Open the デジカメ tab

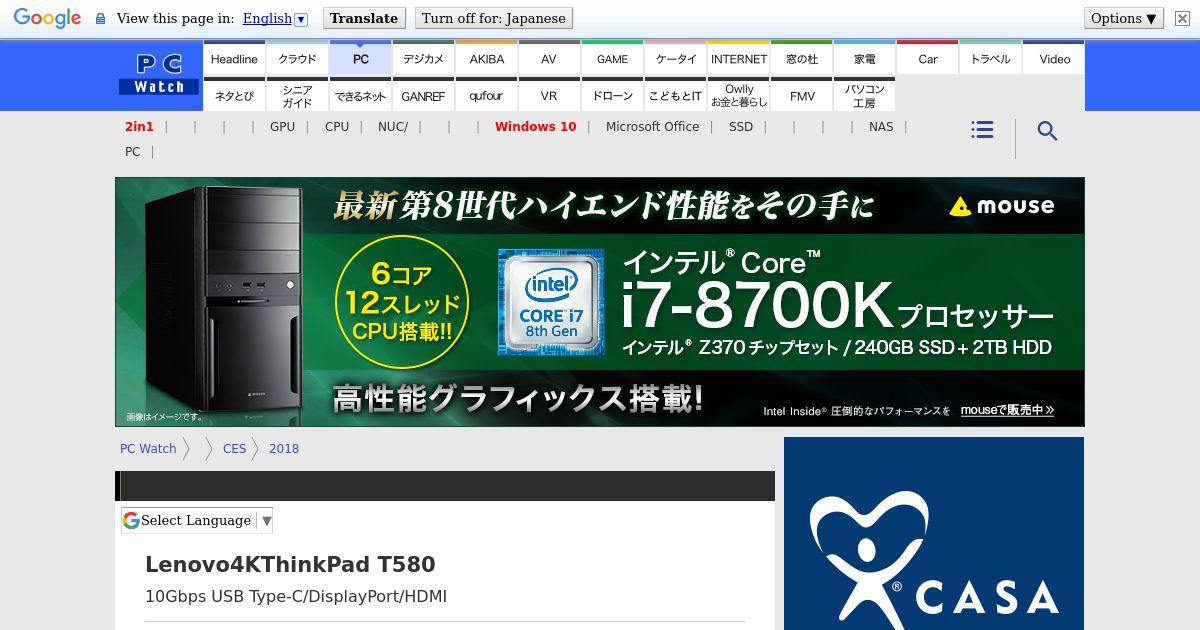point(423,58)
